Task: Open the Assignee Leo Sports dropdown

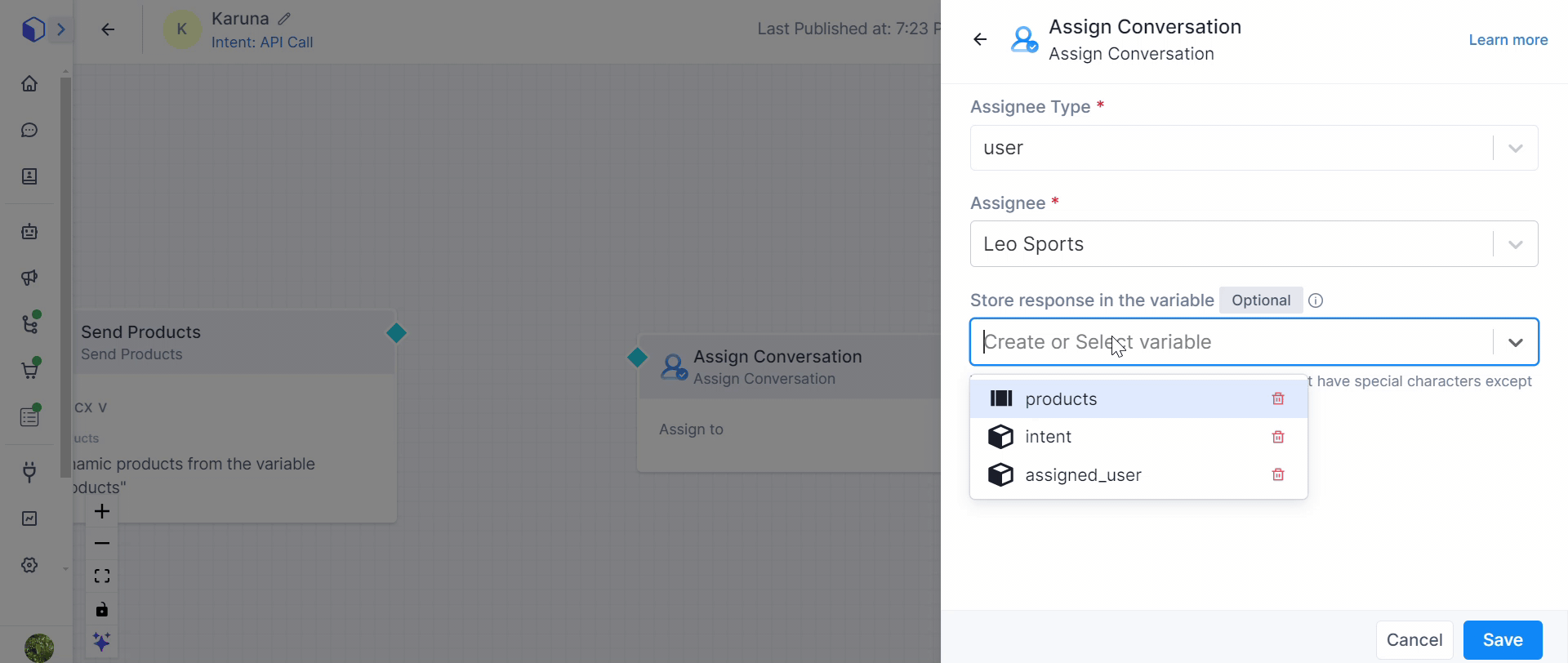Action: click(x=1515, y=244)
